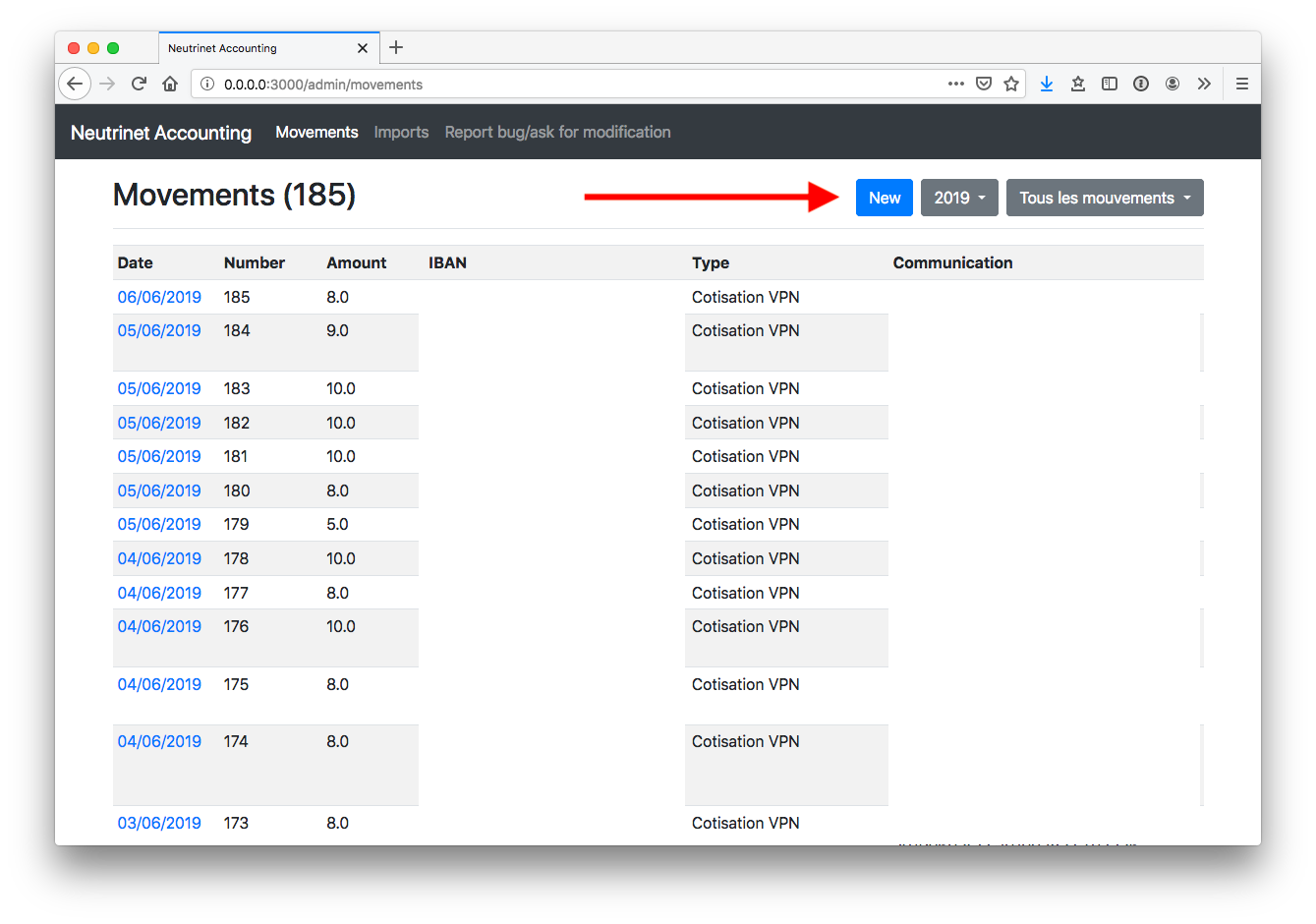
Task: Click the Amount column header
Action: 356,262
